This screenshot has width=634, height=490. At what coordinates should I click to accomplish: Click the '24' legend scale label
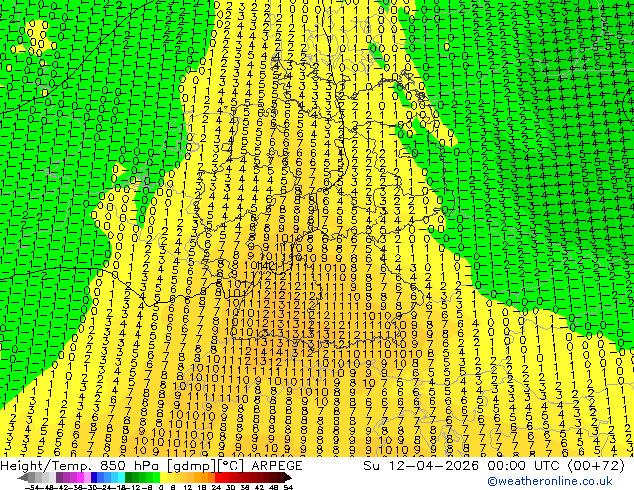[216, 487]
